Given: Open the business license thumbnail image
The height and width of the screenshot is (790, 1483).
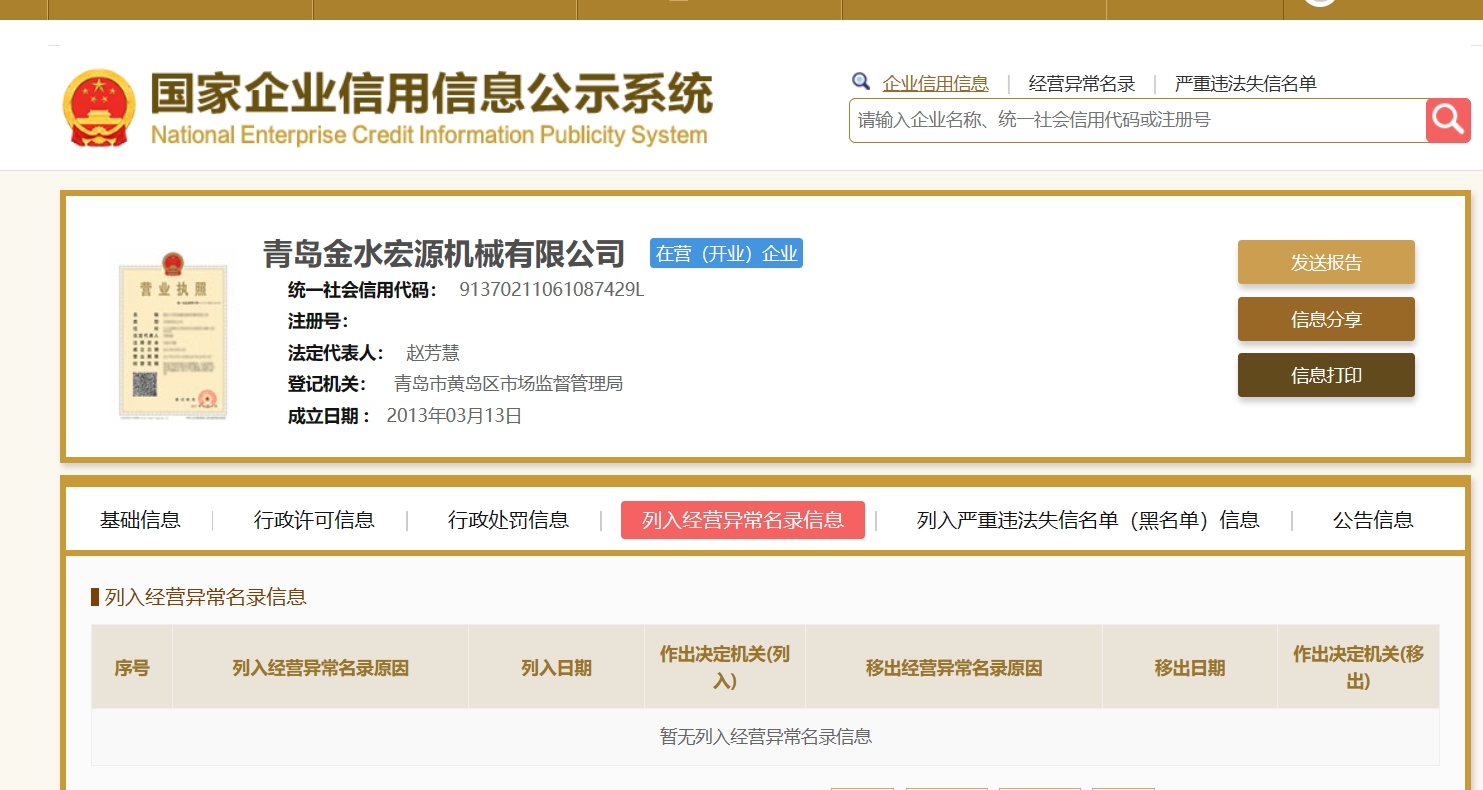Looking at the screenshot, I should click(173, 334).
